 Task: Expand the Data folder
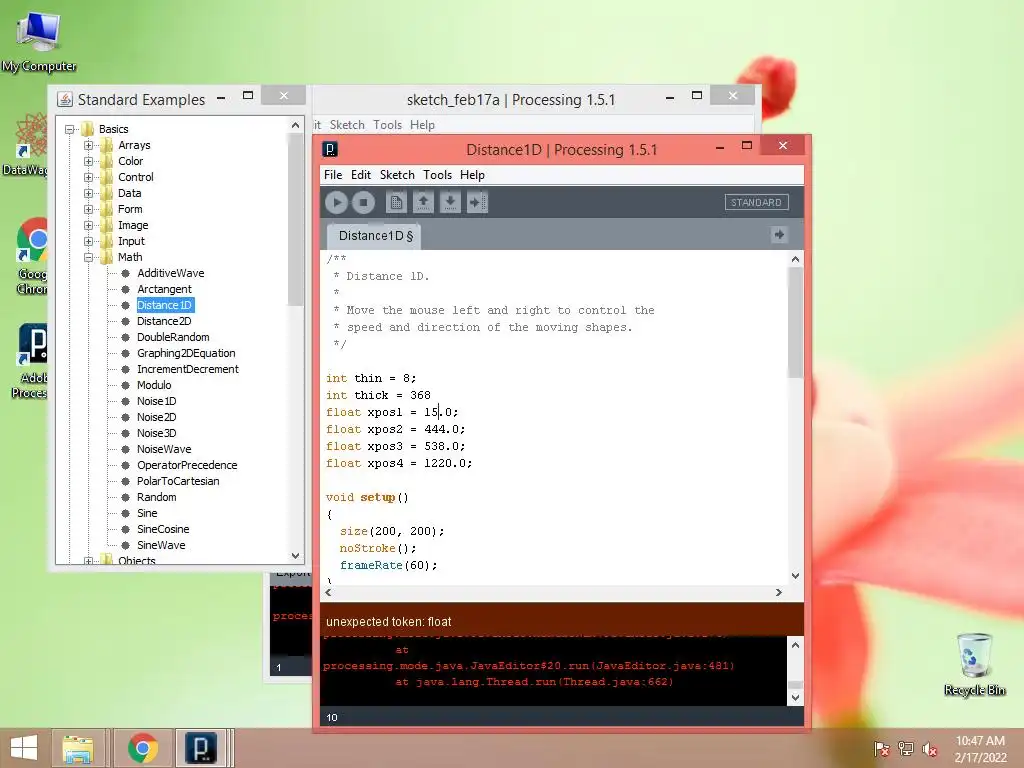pyautogui.click(x=88, y=193)
